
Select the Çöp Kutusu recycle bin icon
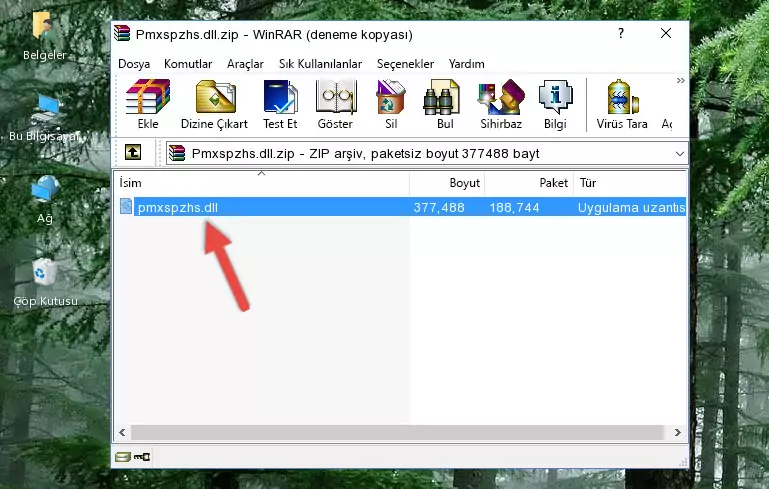45,282
